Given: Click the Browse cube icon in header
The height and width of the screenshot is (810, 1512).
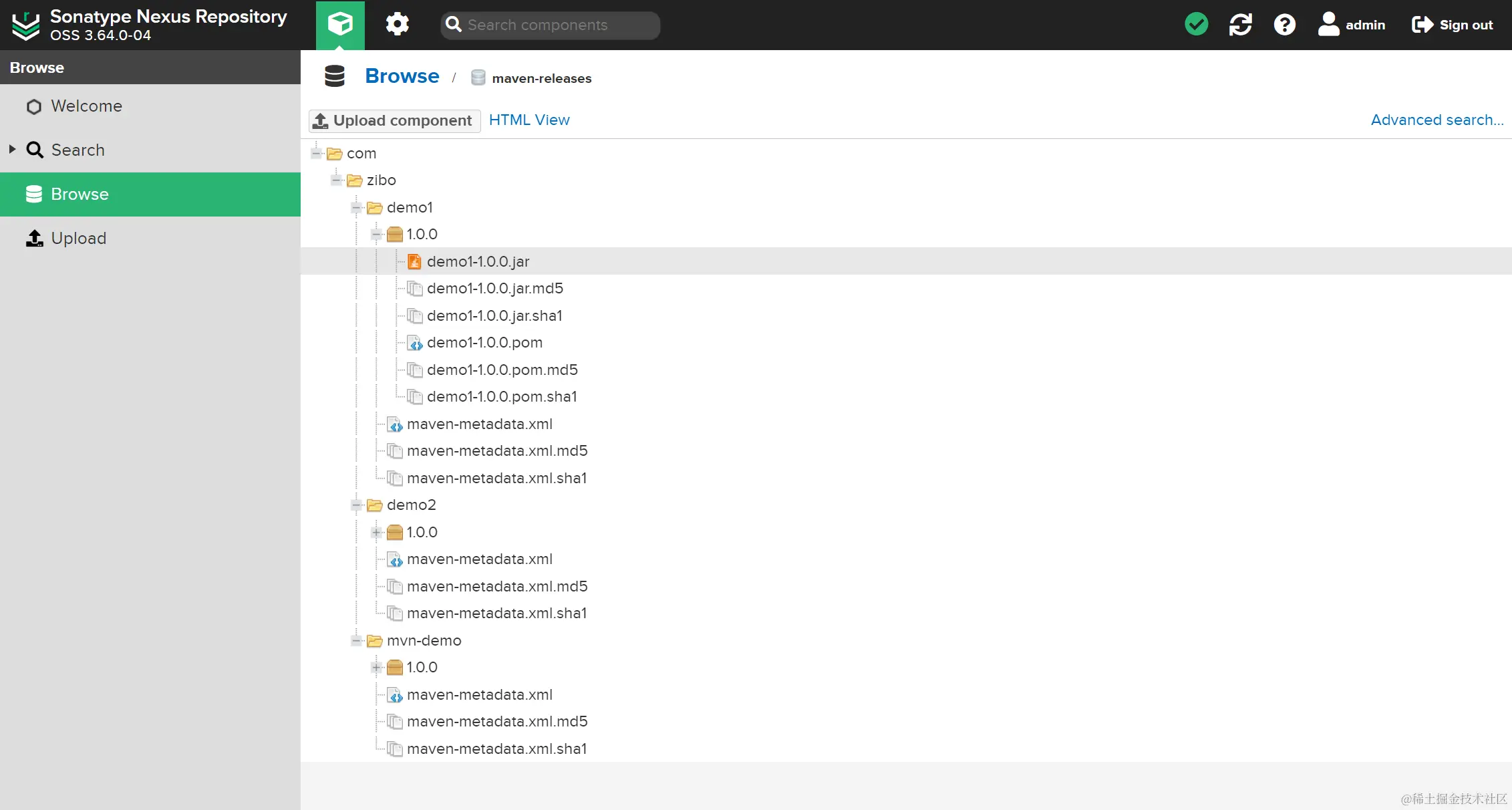Looking at the screenshot, I should [340, 25].
